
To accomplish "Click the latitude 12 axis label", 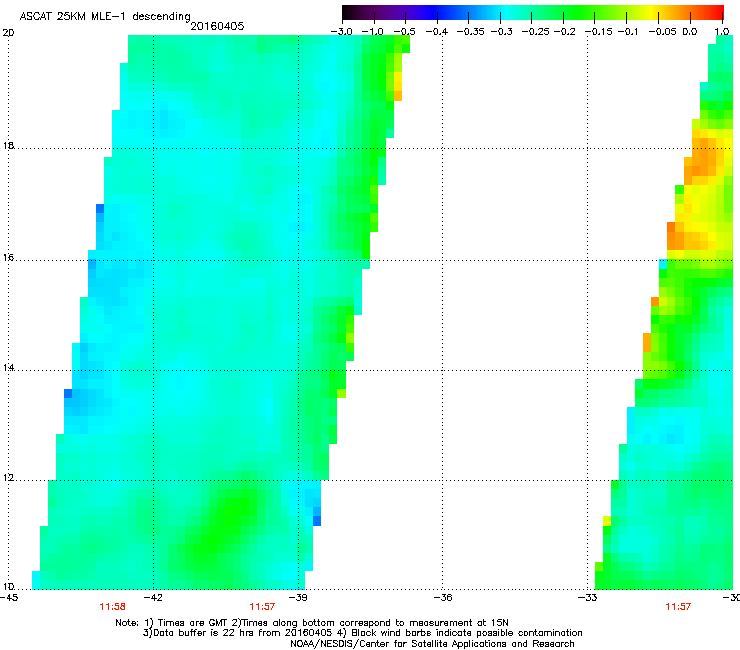I will [x=8, y=478].
